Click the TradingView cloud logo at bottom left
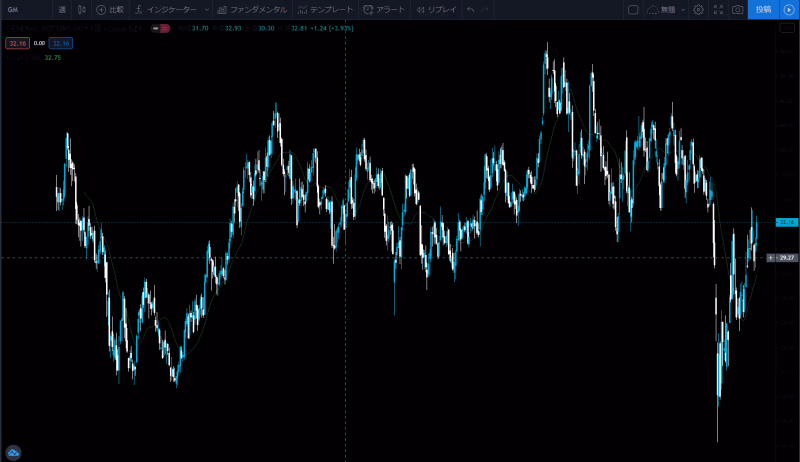Viewport: 800px width, 462px height. click(14, 452)
